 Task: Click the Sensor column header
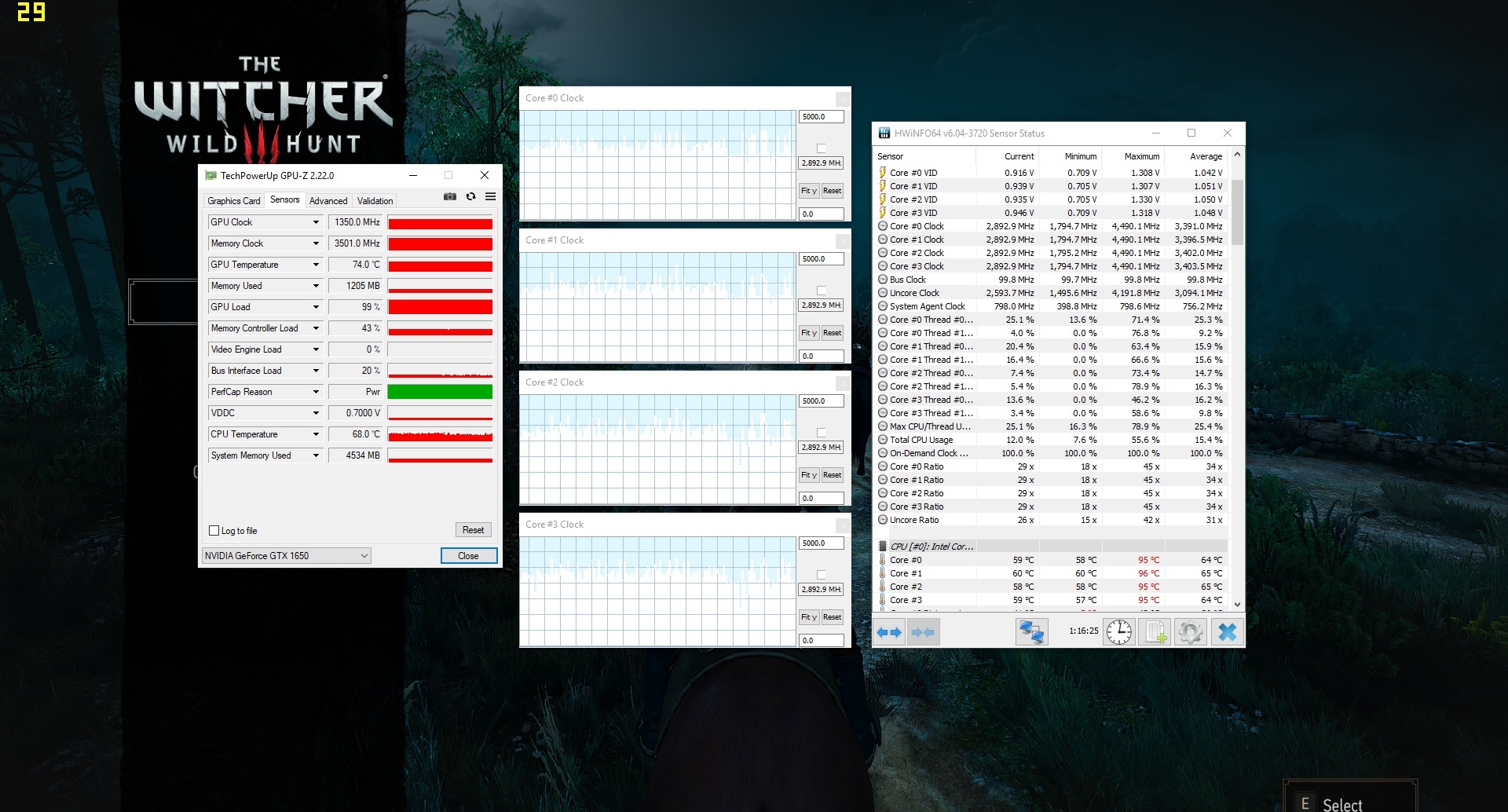click(x=924, y=156)
